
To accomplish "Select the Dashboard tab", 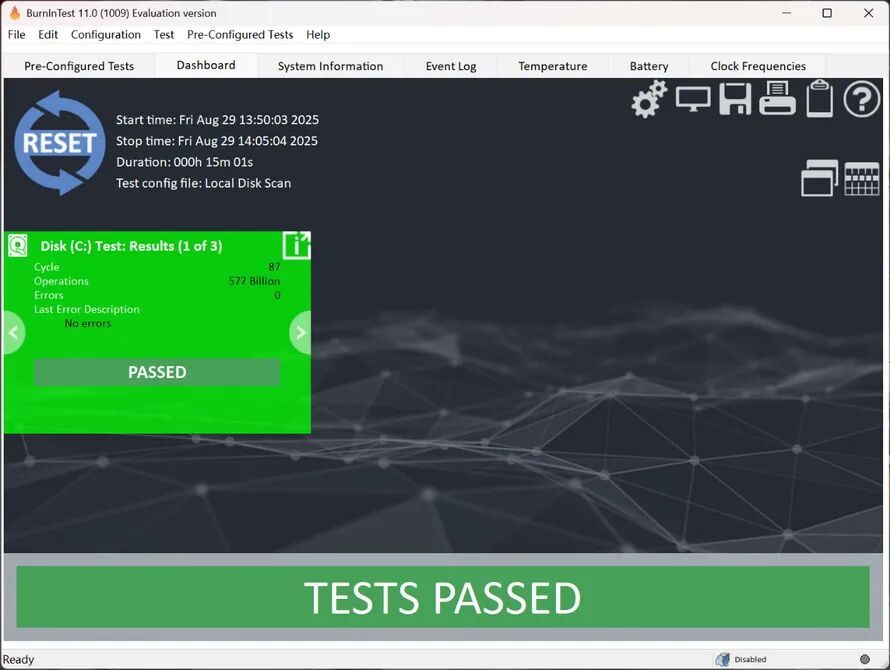I will (x=206, y=65).
